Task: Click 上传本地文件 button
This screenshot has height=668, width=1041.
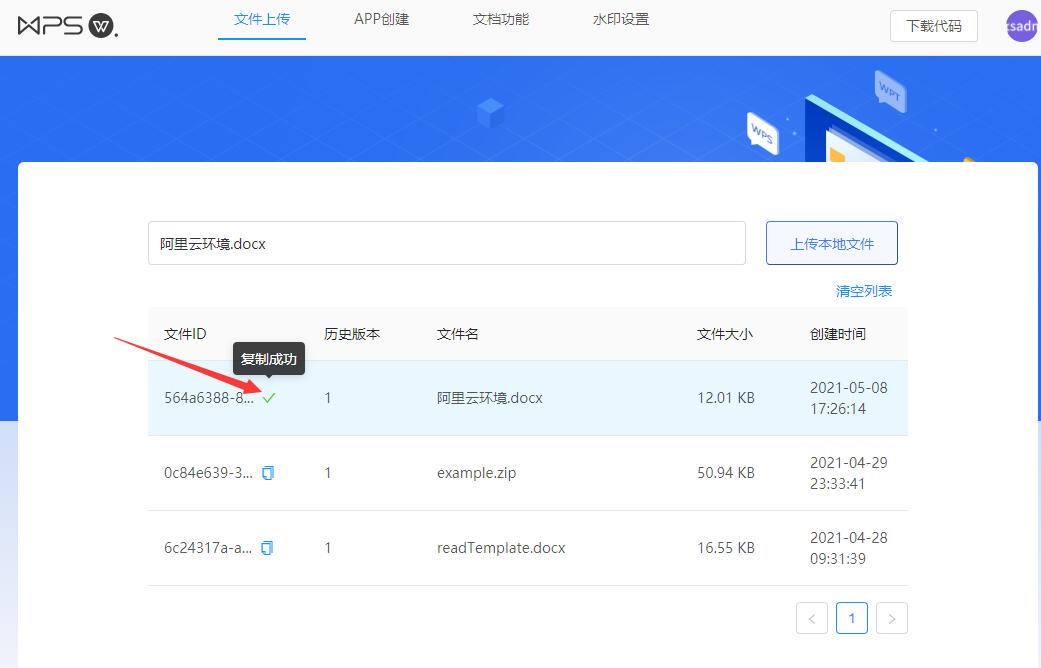Action: (832, 243)
